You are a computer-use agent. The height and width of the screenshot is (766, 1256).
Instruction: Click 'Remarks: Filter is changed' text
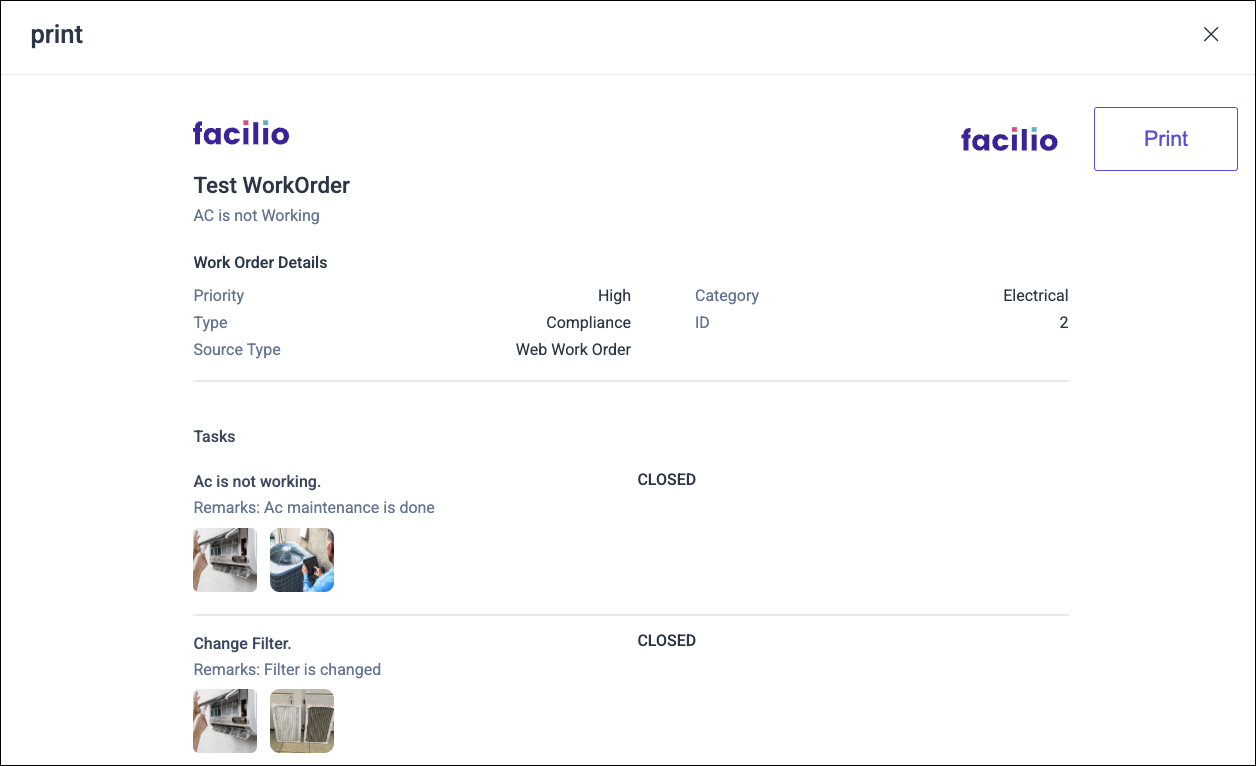pyautogui.click(x=287, y=670)
